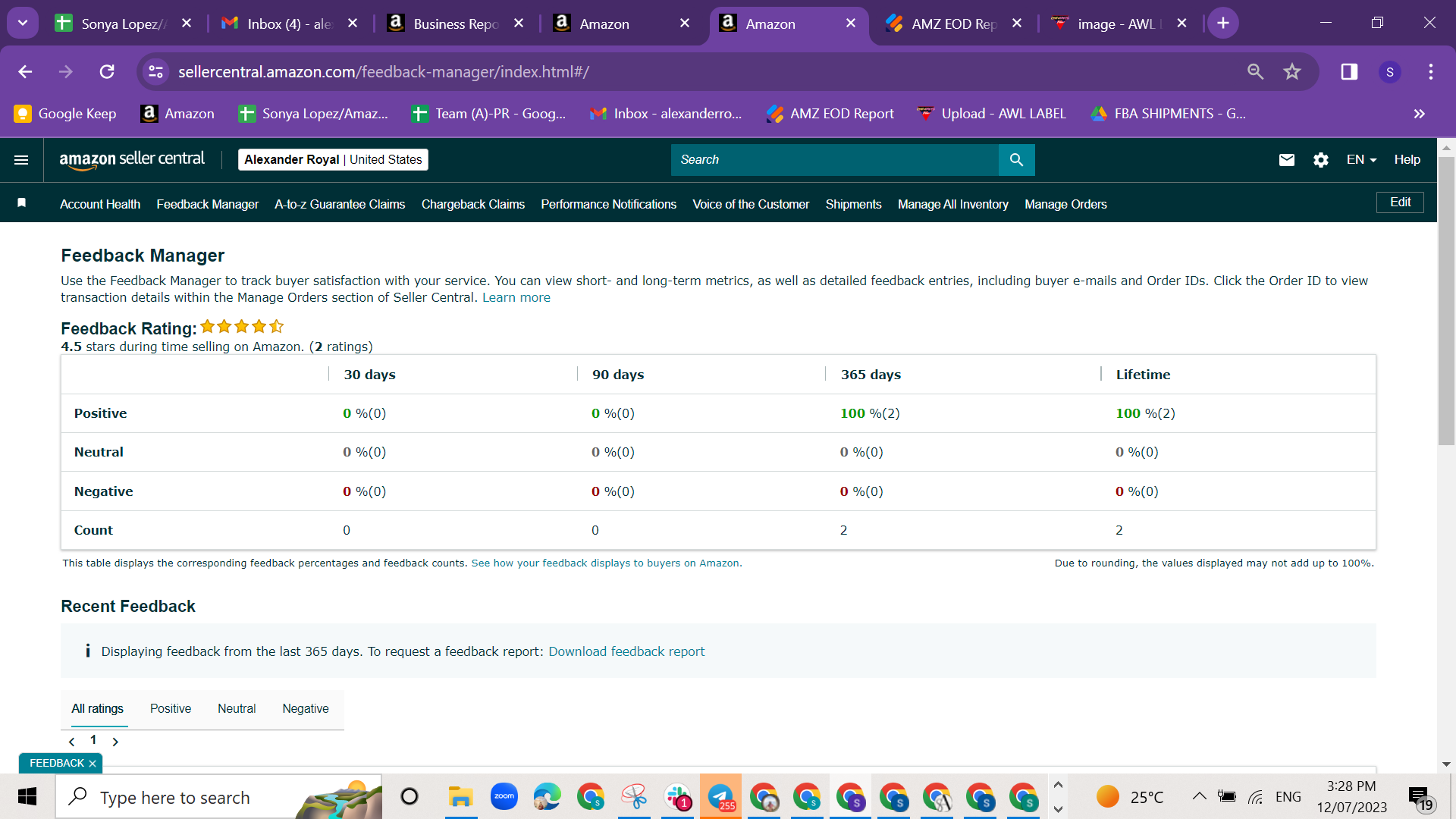Open Chargeback Claims page
1456x819 pixels.
click(473, 205)
